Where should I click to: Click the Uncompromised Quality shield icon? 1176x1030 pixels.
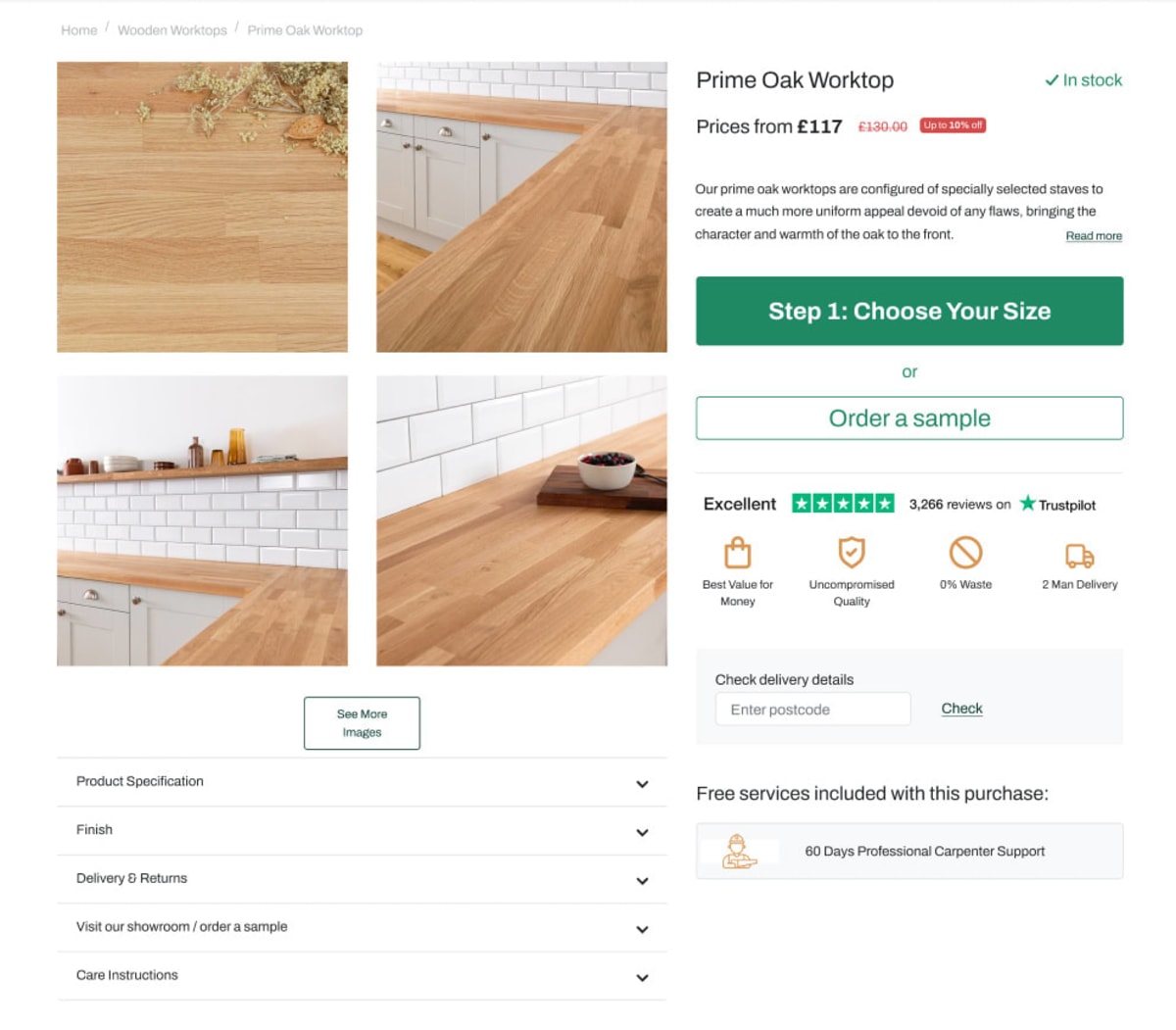[852, 553]
